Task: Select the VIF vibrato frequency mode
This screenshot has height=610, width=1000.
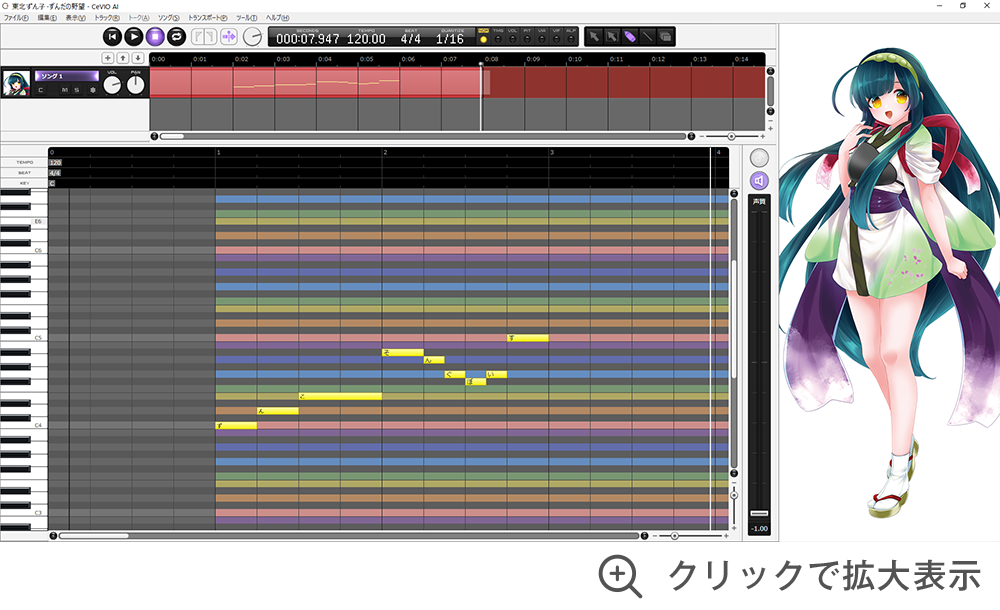Action: (556, 36)
